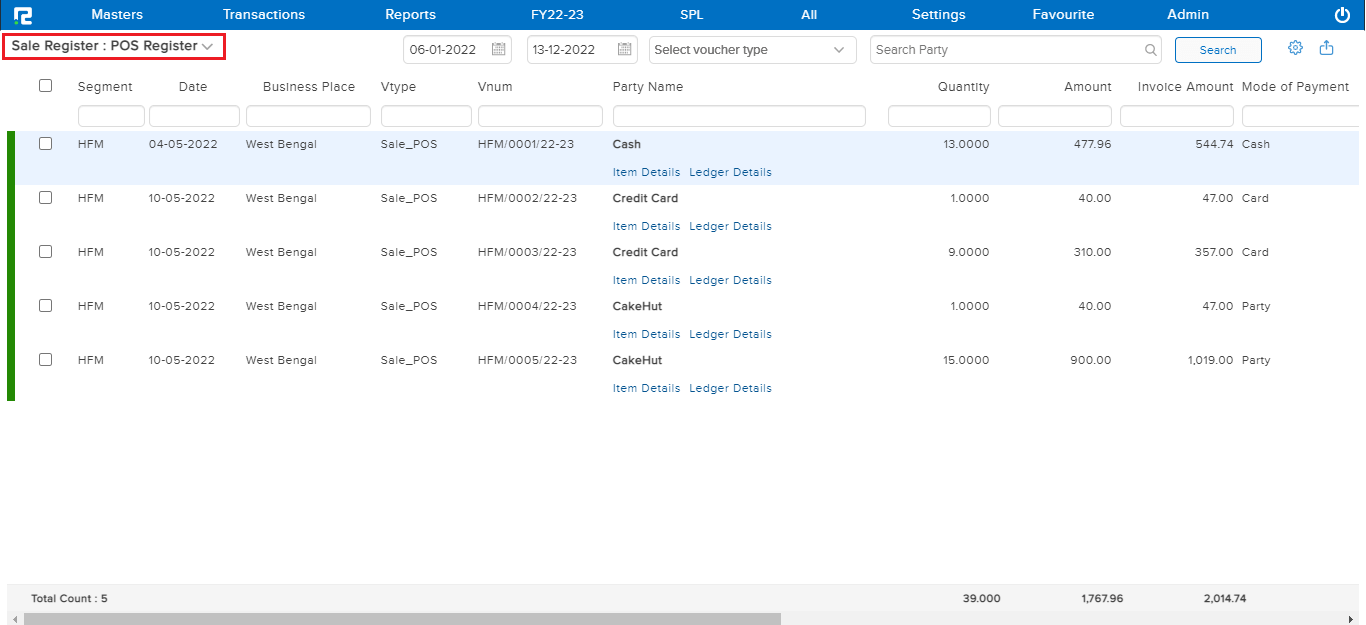1366x625 pixels.
Task: Select the checkbox on the CakeHut 900.00 row
Action: pos(45,359)
